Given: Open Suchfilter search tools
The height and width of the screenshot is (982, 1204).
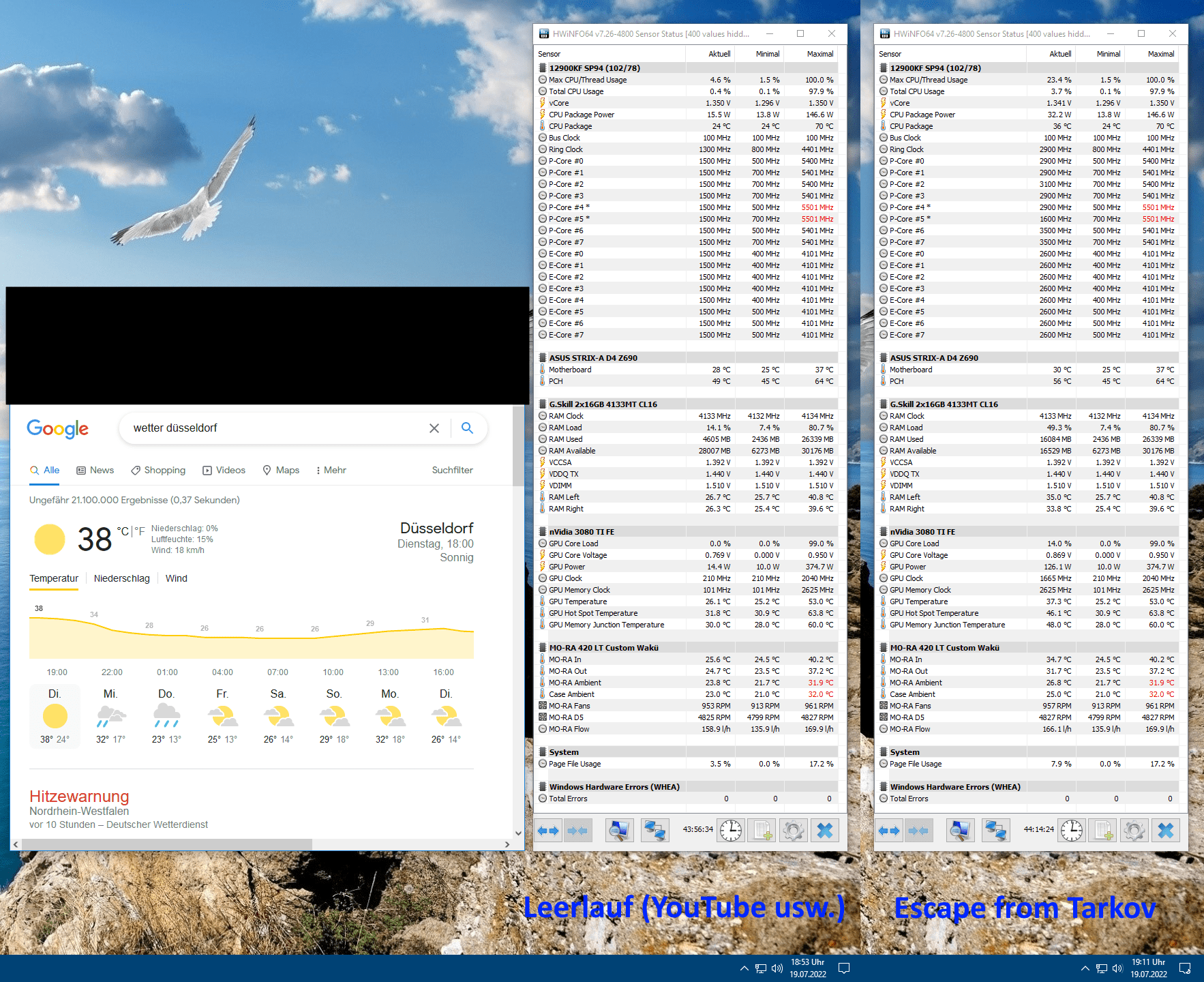Looking at the screenshot, I should click(452, 470).
